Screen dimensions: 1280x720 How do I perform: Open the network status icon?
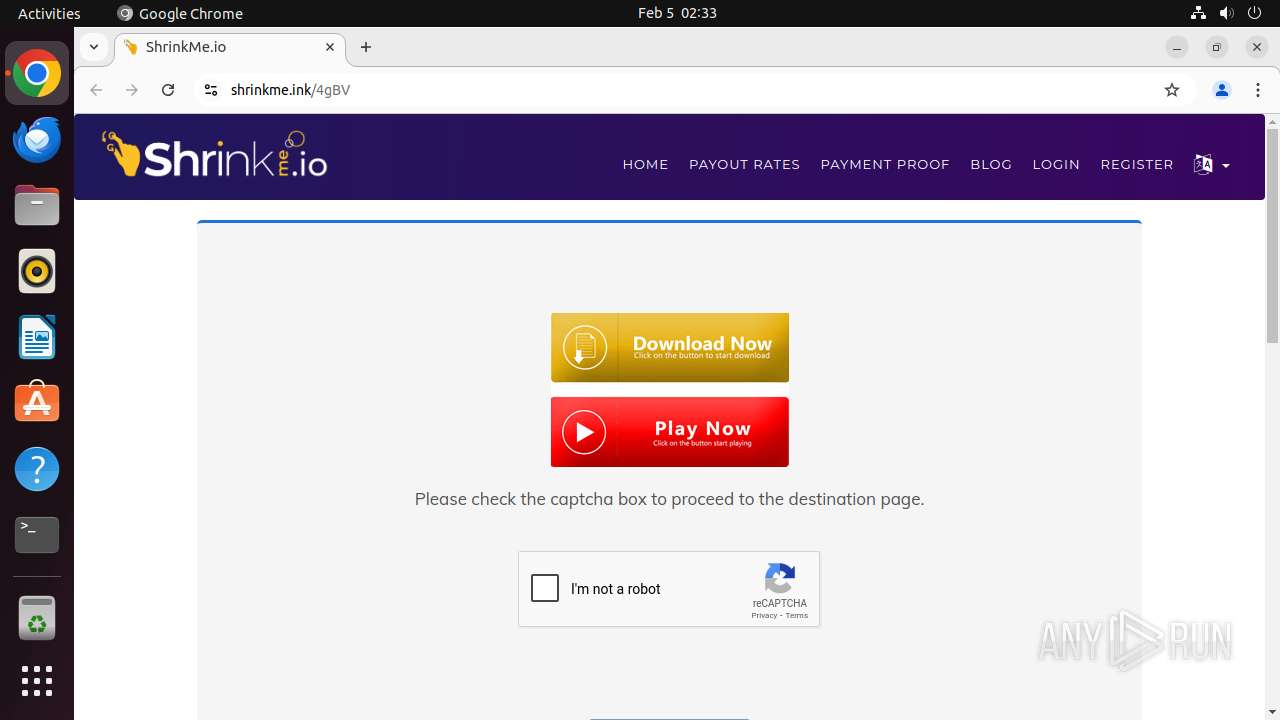(1198, 13)
